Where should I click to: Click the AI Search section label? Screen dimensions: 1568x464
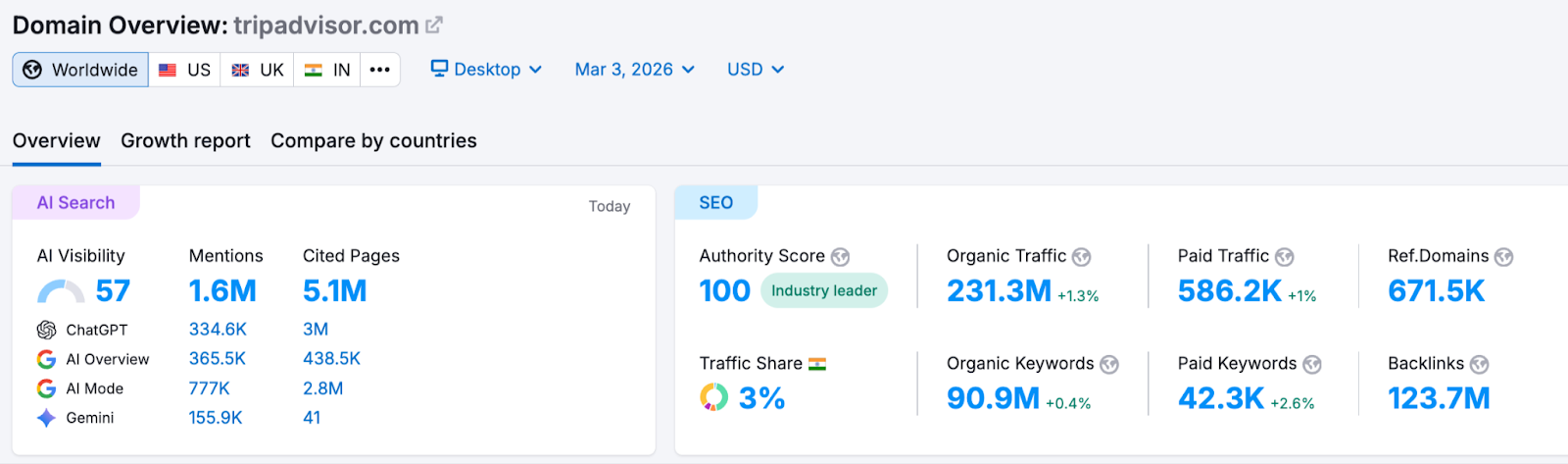pyautogui.click(x=75, y=203)
